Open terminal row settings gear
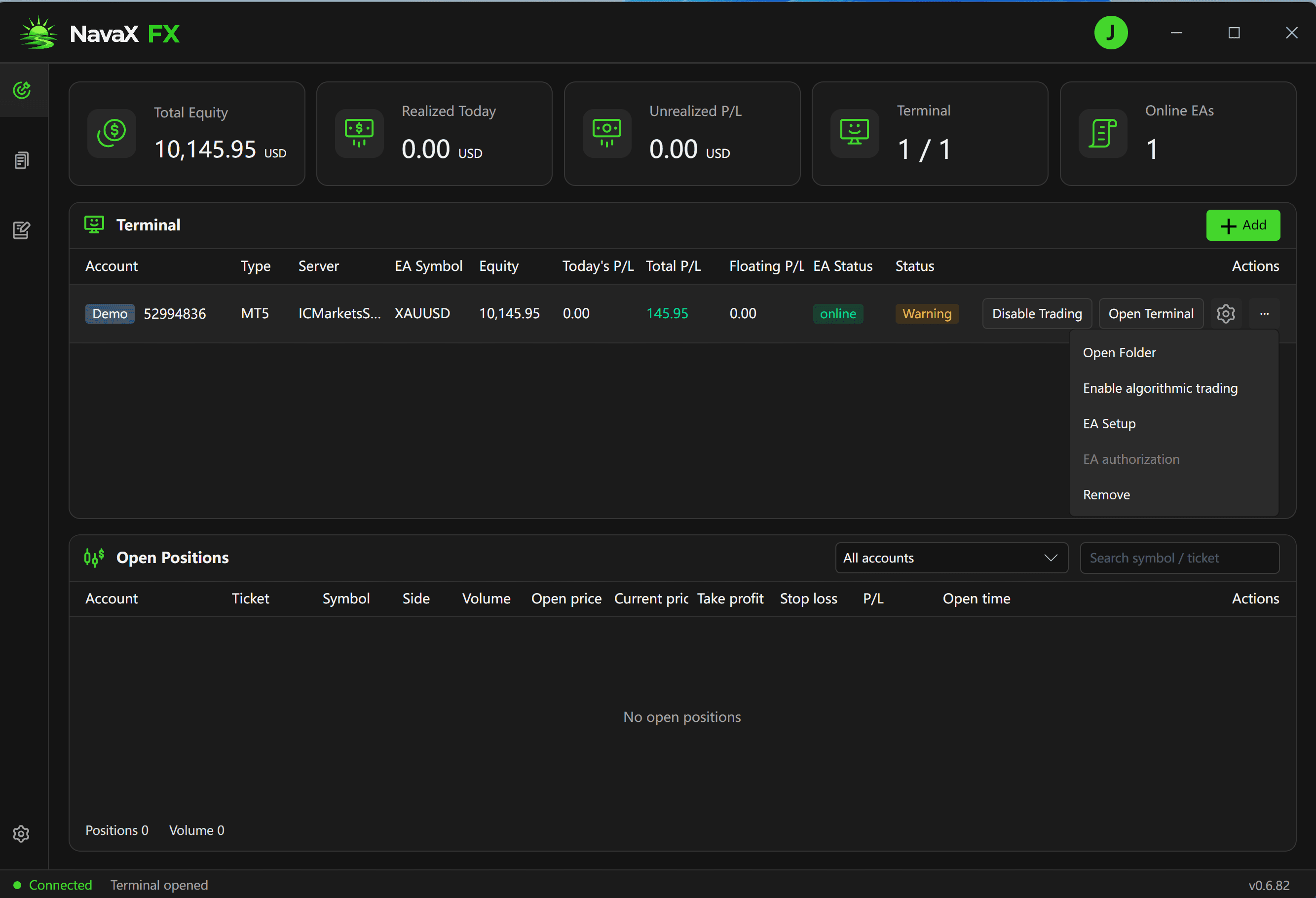The image size is (1316, 898). tap(1225, 314)
